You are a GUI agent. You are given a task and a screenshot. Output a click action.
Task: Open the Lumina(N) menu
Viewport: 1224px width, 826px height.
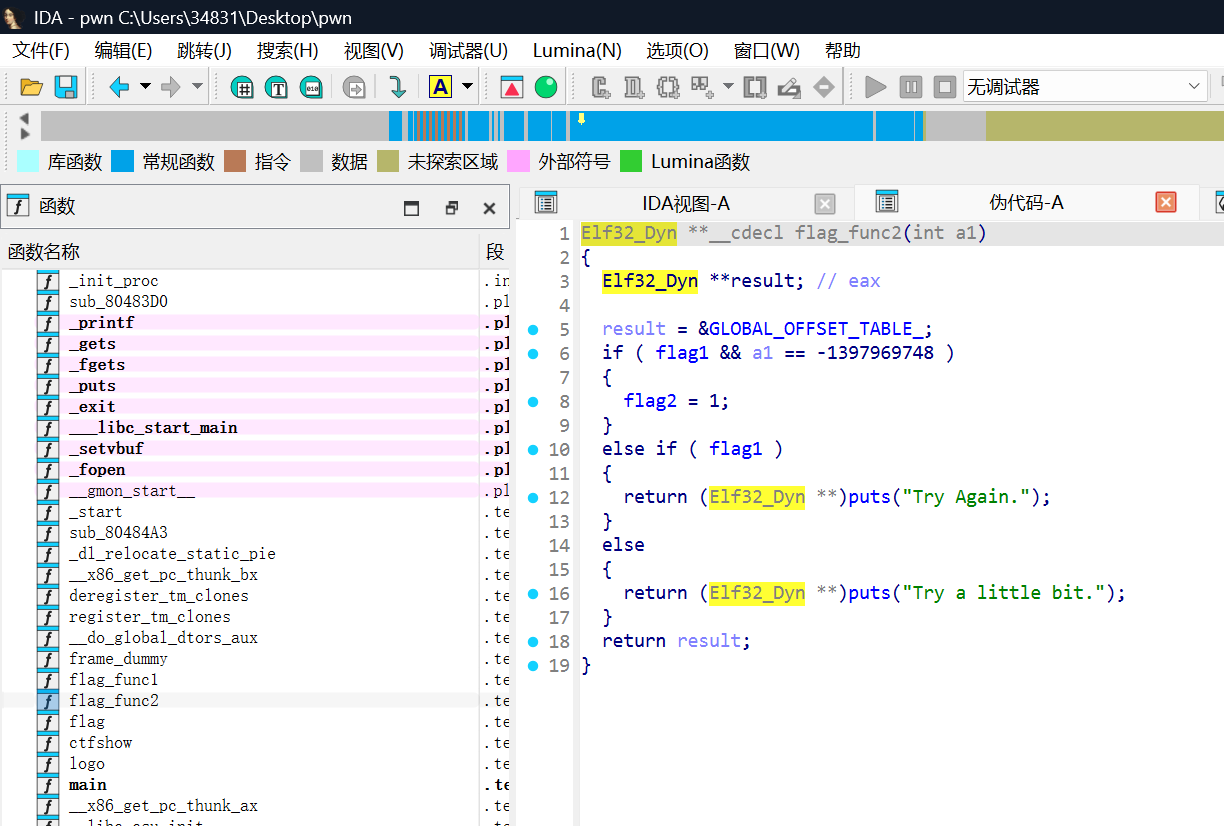click(577, 51)
